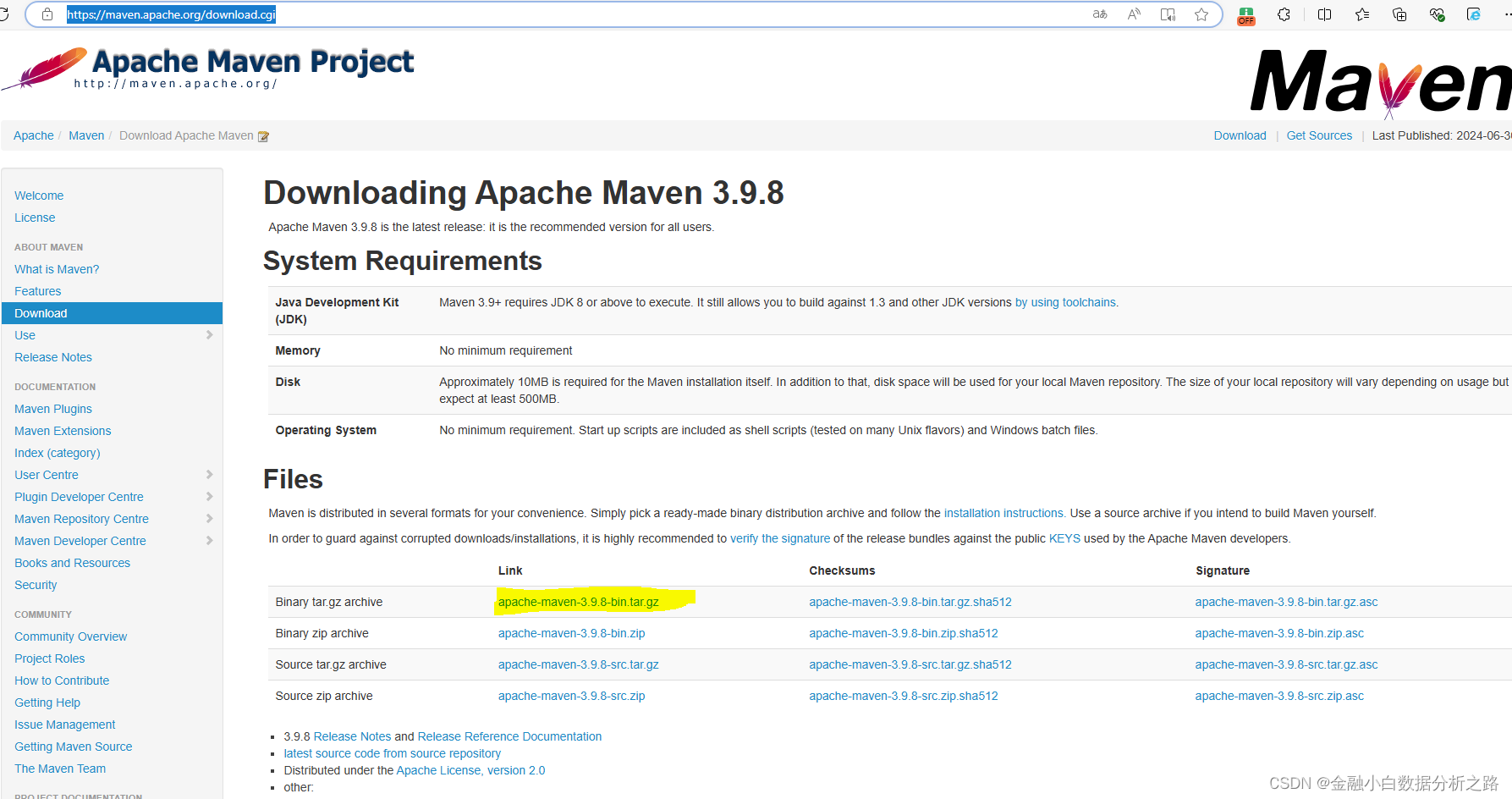Expand the Maven Repository Centre arrow

[209, 519]
